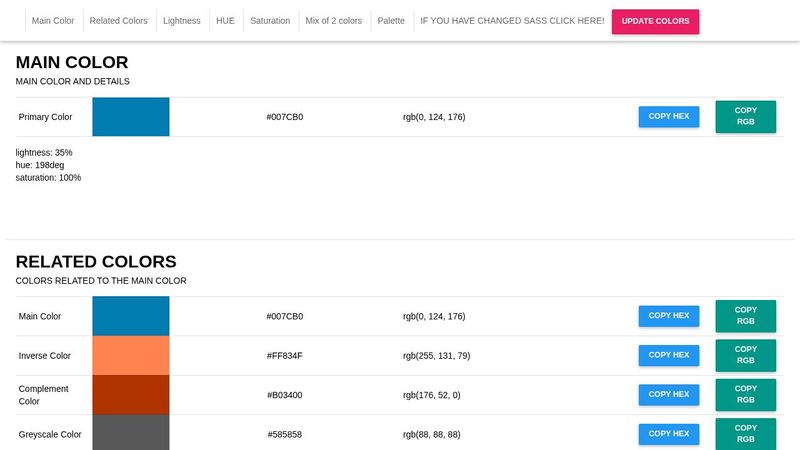Copy RGB for Inverse Color row
800x450 pixels.
(745, 355)
